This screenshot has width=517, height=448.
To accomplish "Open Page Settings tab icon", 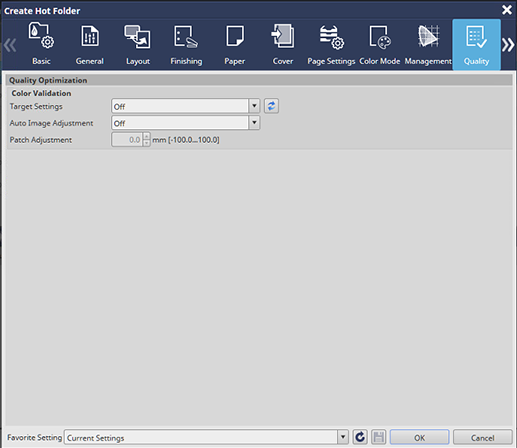I will [x=331, y=37].
